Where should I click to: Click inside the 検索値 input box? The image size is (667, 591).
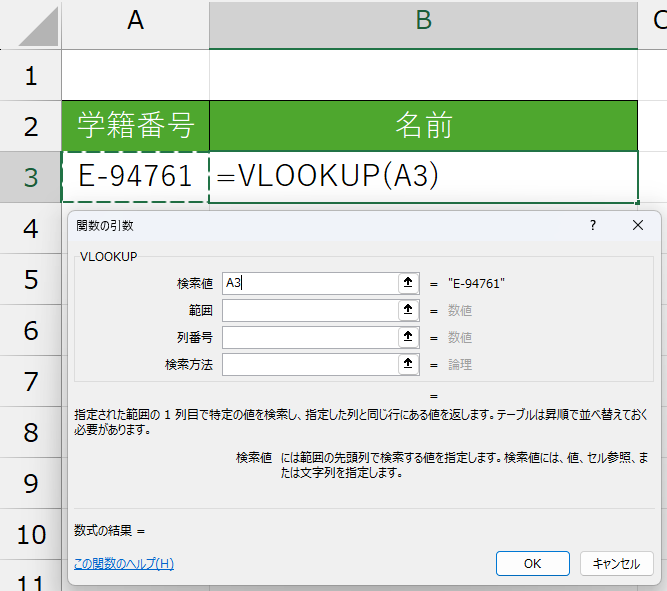(x=308, y=283)
